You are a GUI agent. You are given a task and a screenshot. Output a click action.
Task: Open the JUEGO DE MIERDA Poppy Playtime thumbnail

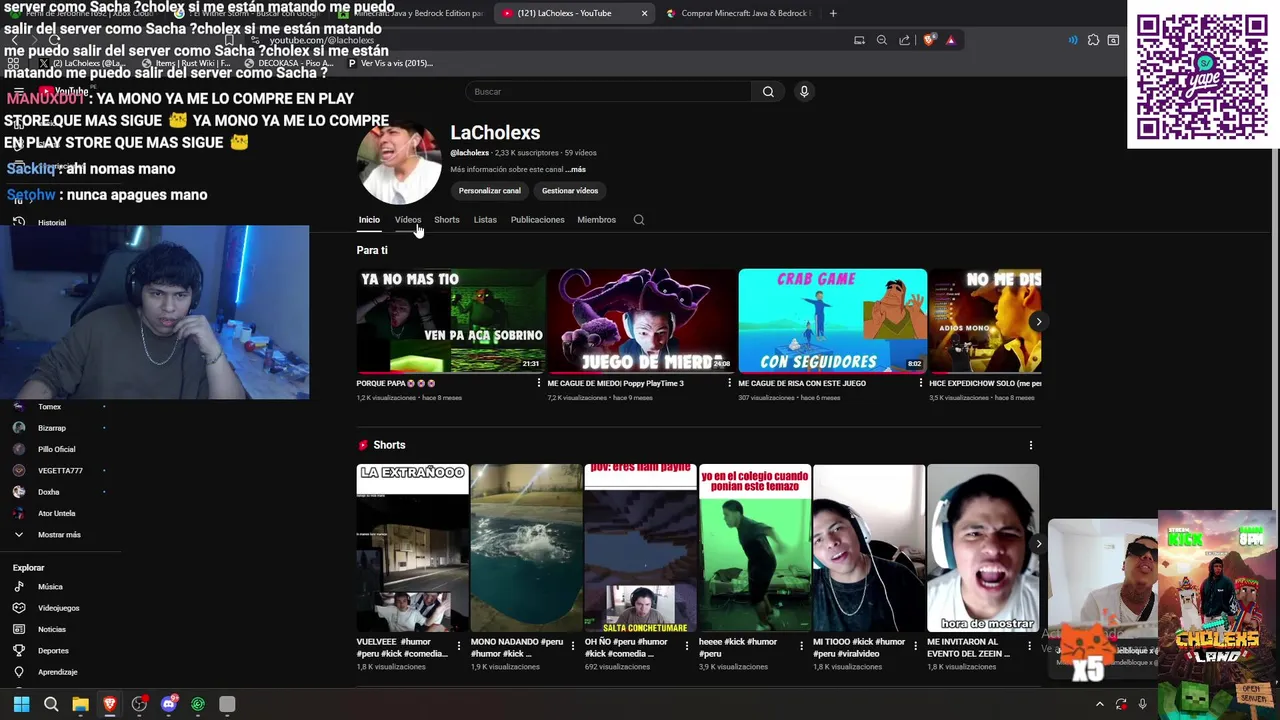pos(642,321)
